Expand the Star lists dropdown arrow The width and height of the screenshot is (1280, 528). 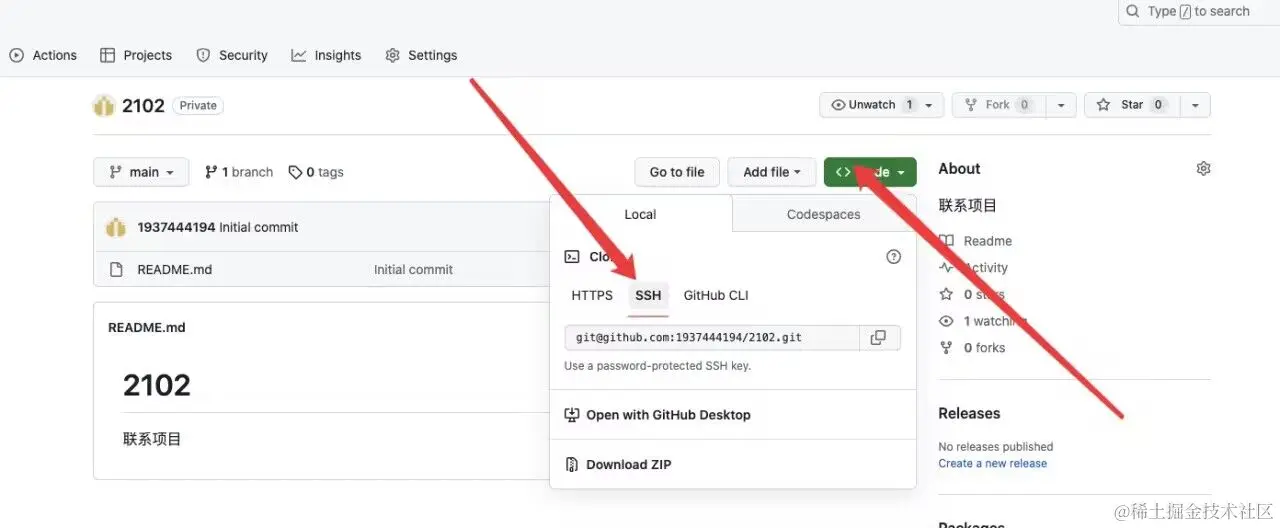coord(1195,105)
